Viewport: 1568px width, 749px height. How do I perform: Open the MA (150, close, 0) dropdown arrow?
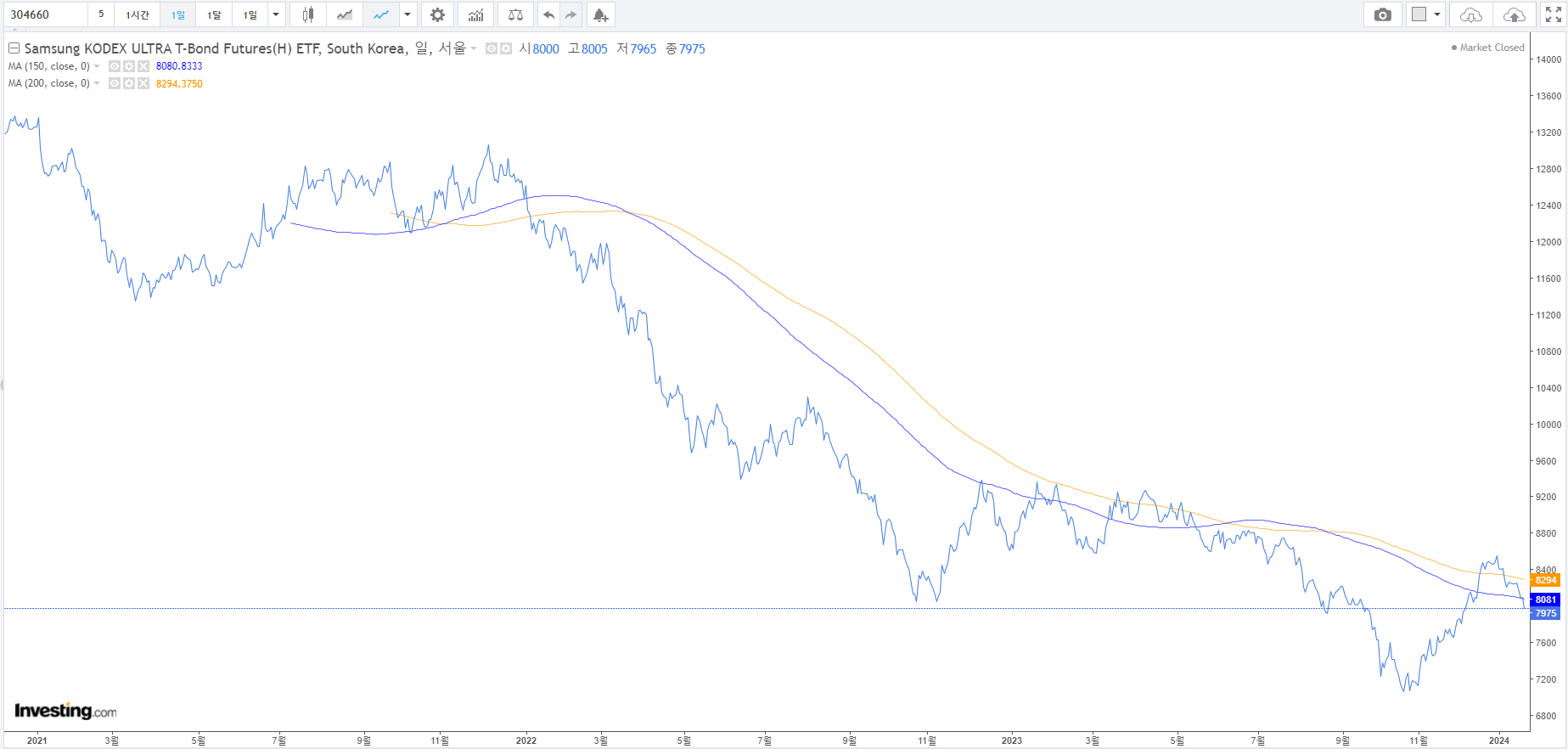tap(97, 66)
